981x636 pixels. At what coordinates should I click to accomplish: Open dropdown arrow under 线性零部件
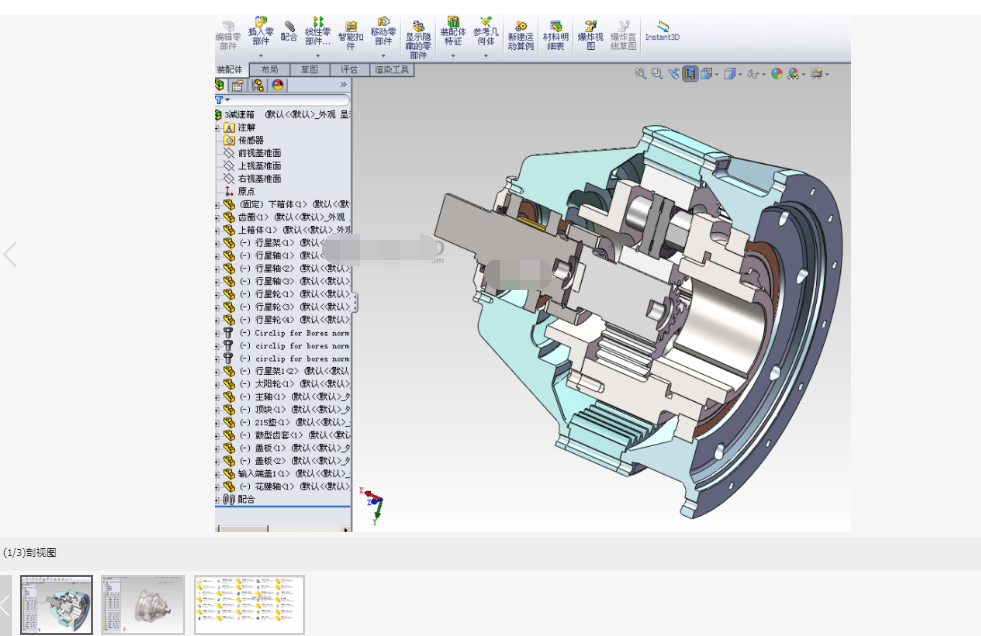(x=318, y=56)
